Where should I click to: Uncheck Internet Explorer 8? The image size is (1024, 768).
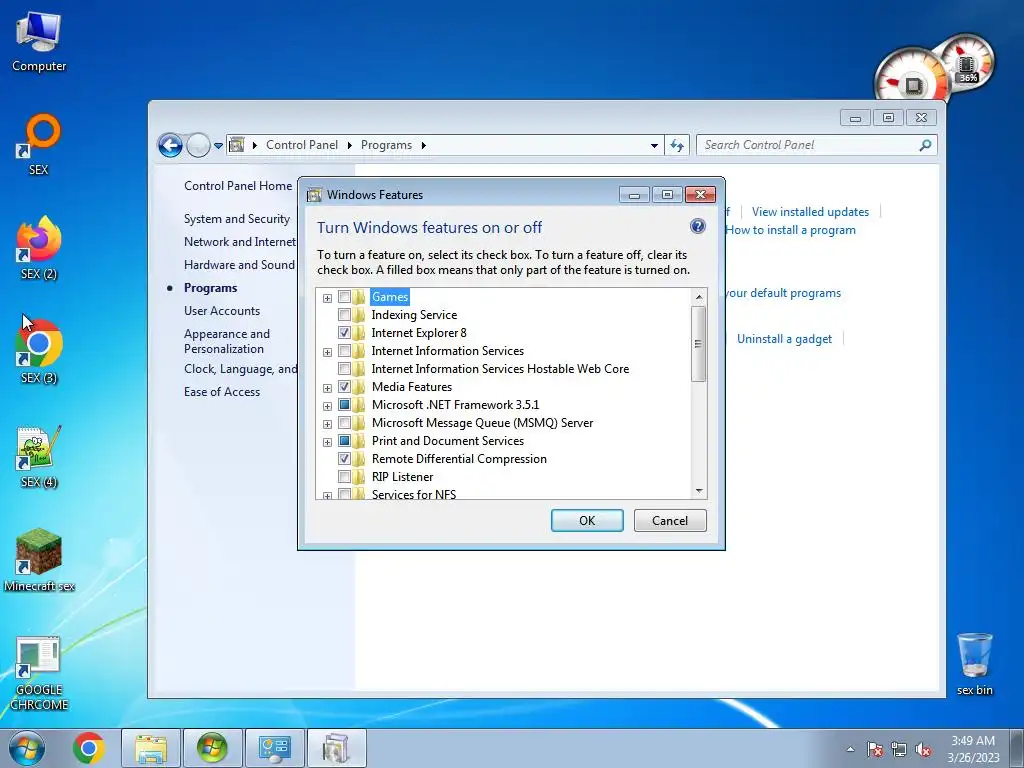[x=344, y=333]
